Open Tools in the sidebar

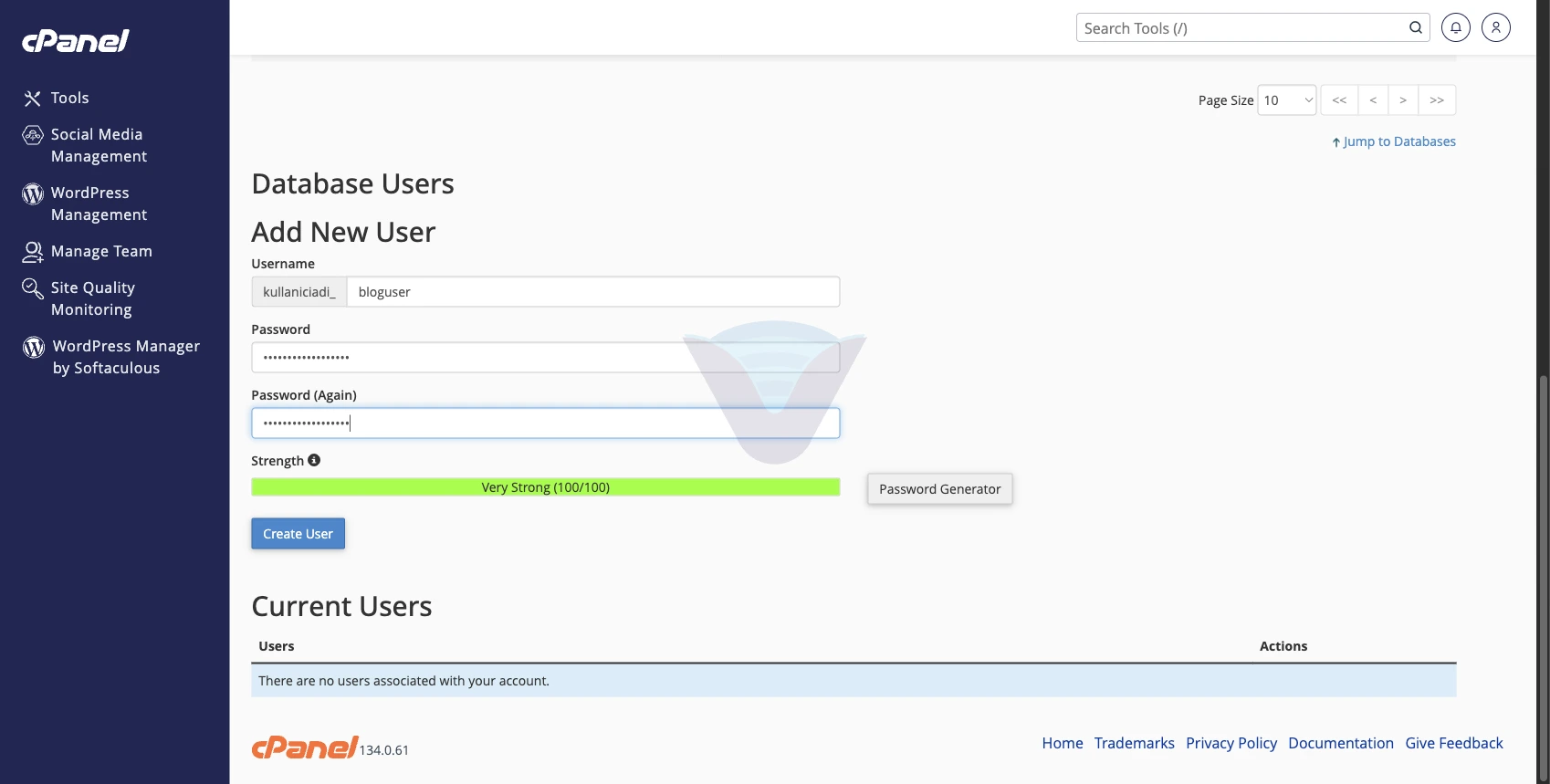[x=69, y=98]
